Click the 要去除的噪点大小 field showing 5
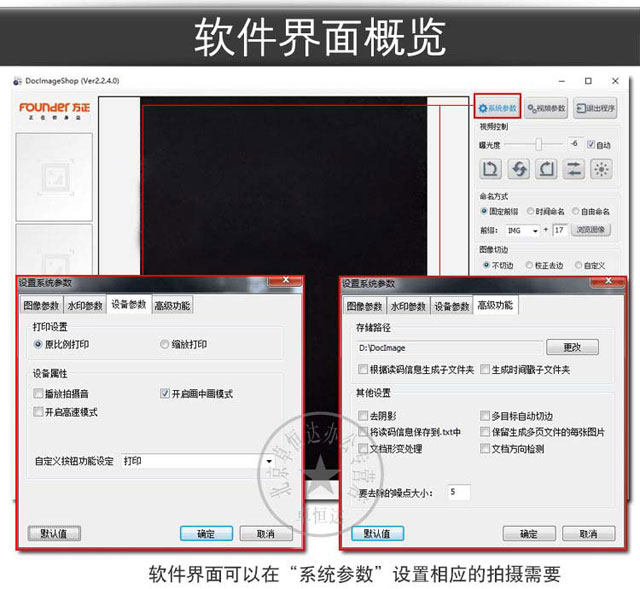 [x=459, y=492]
